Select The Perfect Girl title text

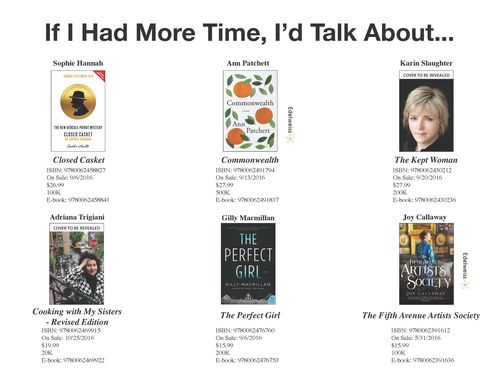pyautogui.click(x=250, y=315)
